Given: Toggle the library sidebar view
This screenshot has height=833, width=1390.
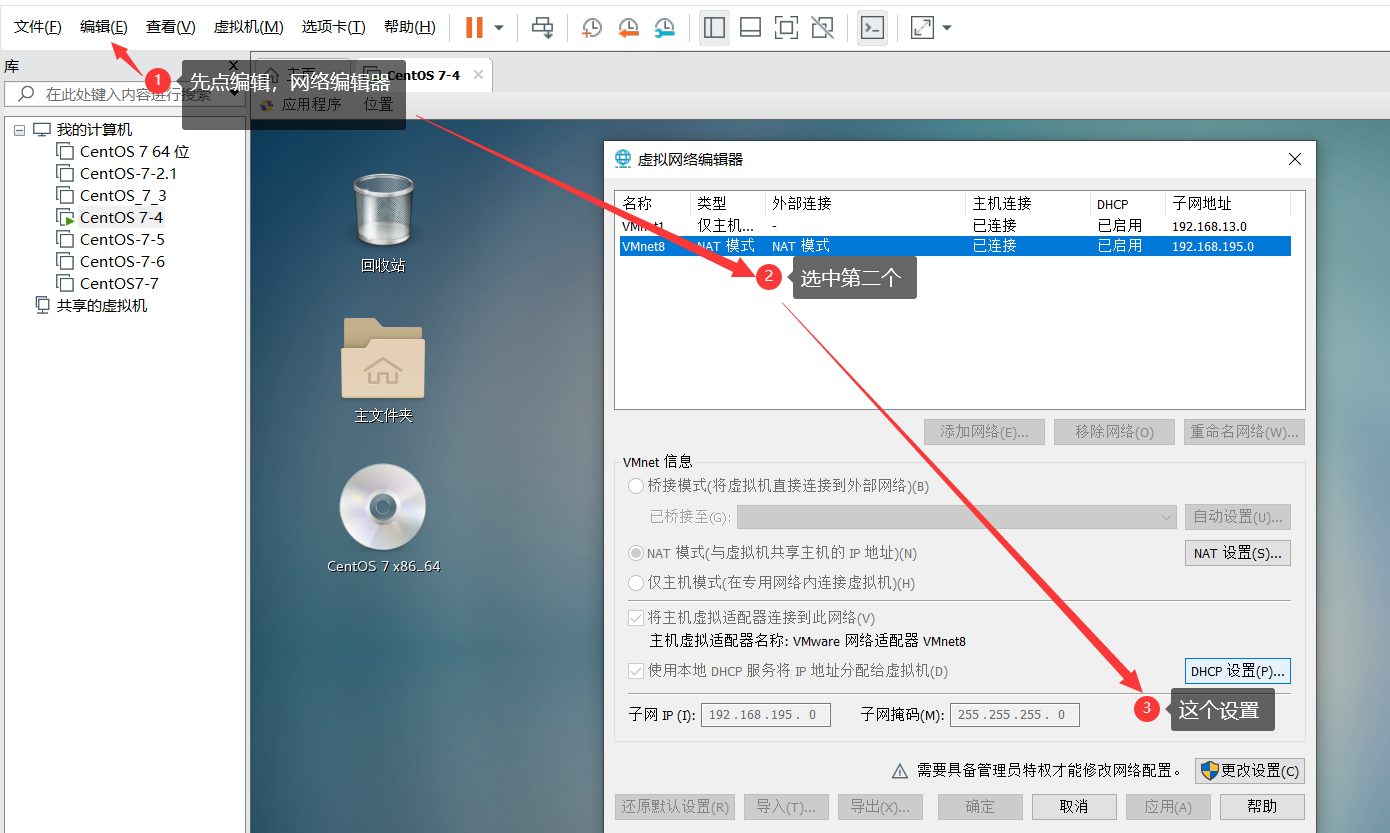Looking at the screenshot, I should click(714, 28).
